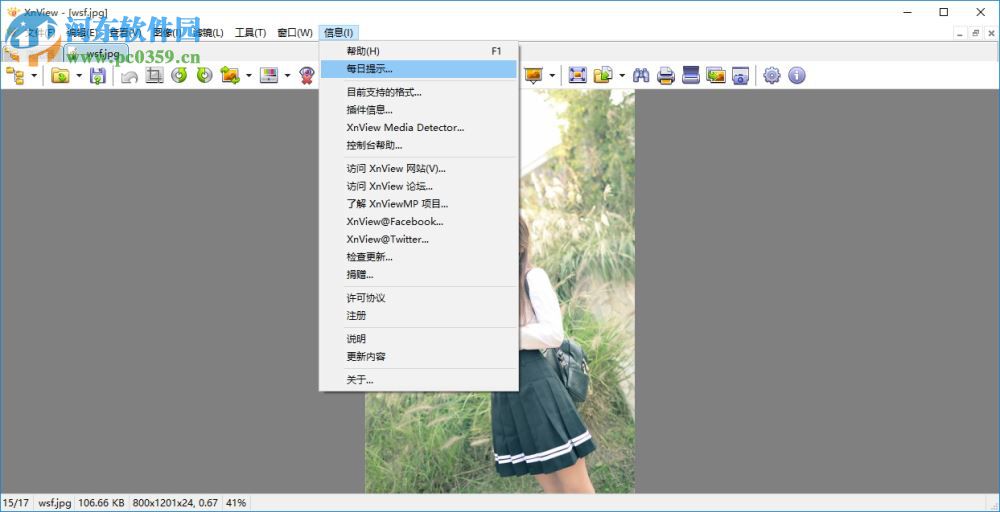Image resolution: width=1000 pixels, height=512 pixels.
Task: Select 检查更新... menu entry
Action: (x=418, y=257)
